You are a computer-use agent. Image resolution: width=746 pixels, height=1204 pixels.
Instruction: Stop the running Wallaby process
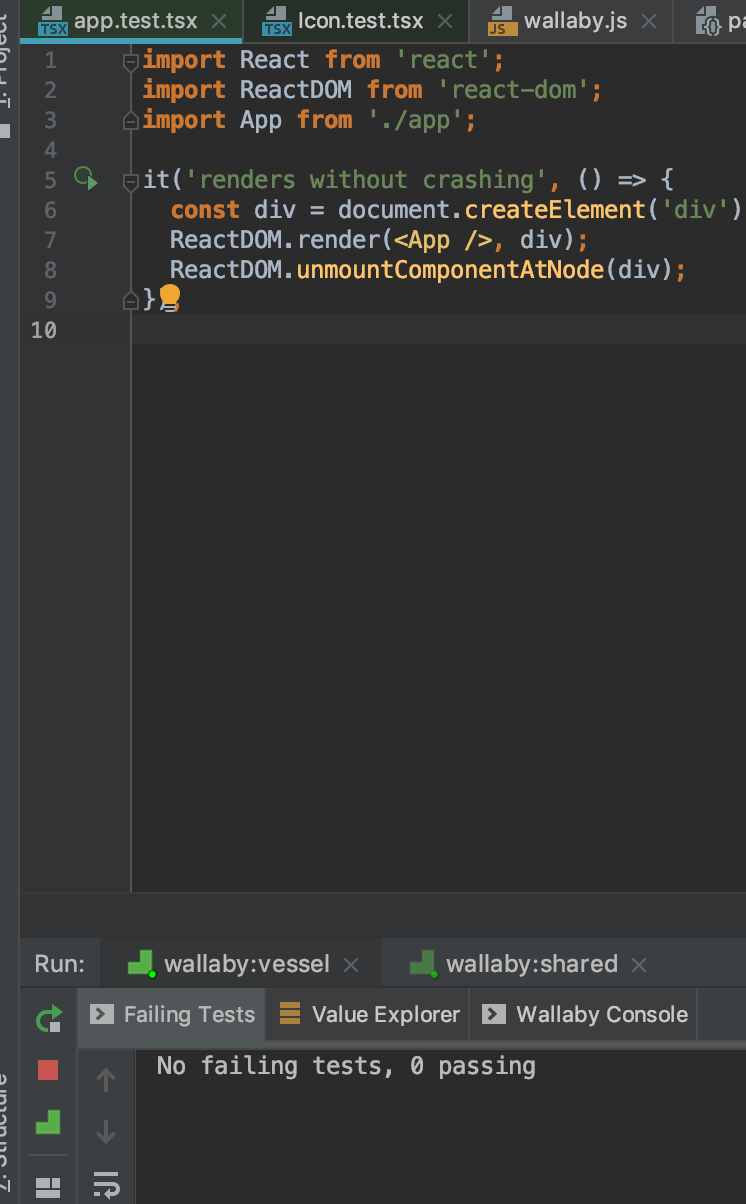click(x=46, y=1071)
